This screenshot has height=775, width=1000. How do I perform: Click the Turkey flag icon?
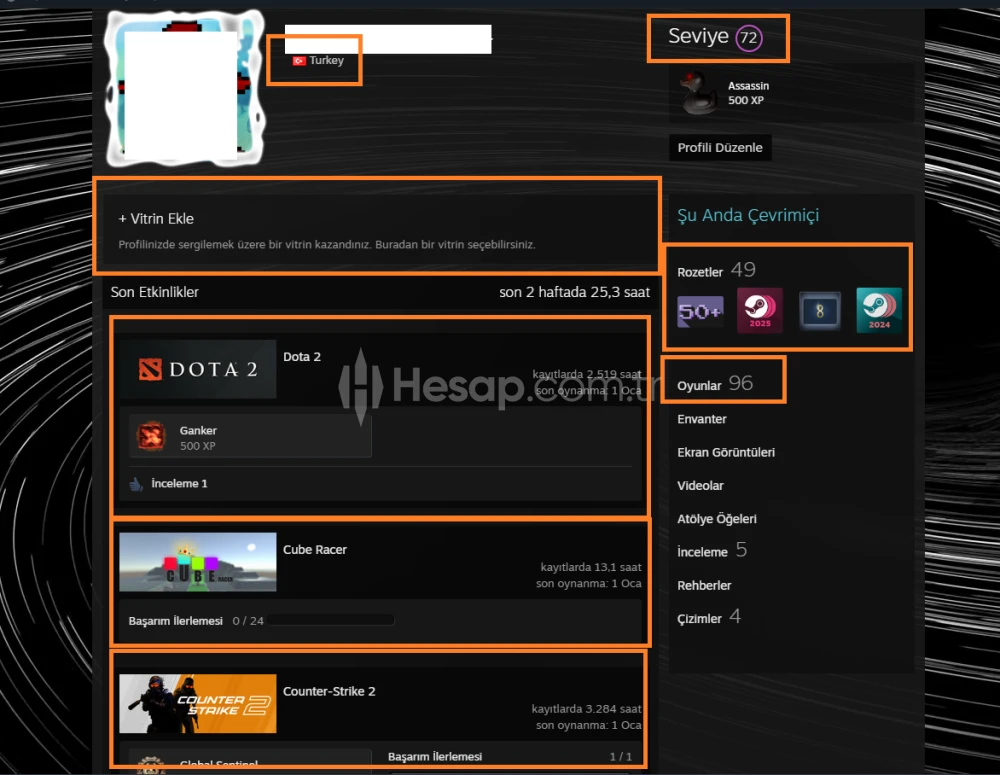pos(300,60)
